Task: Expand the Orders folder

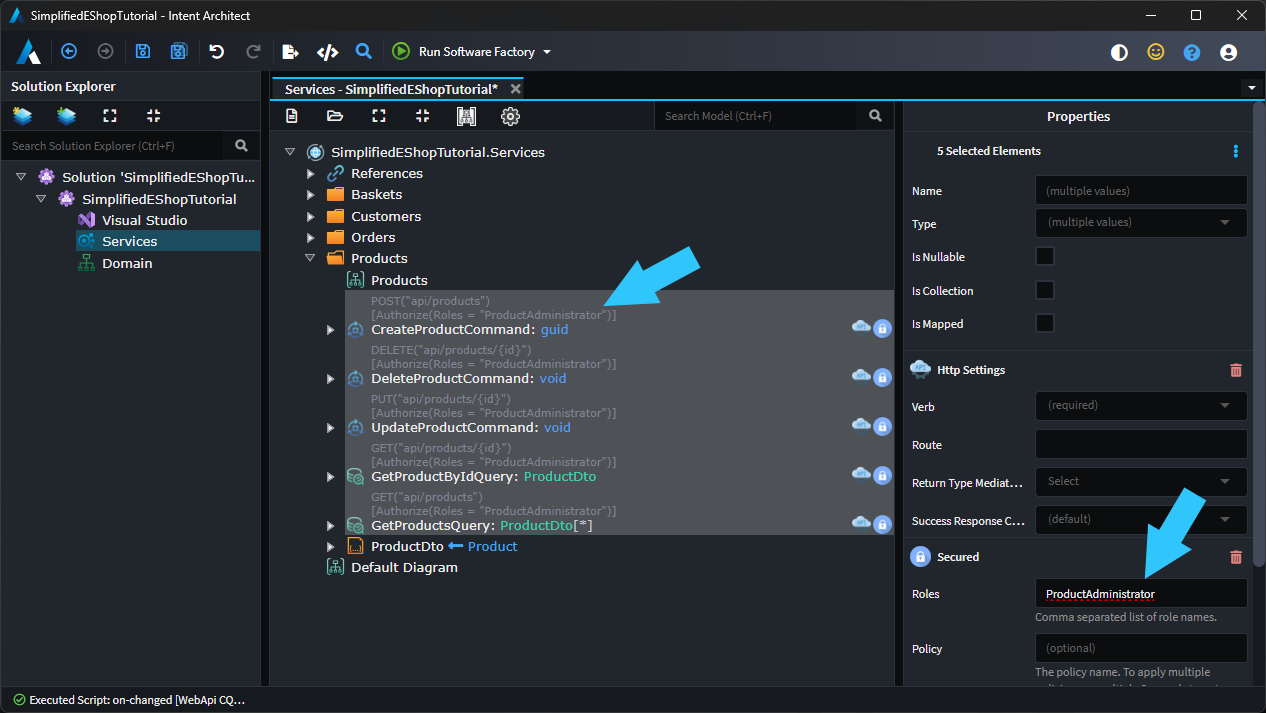Action: 310,237
